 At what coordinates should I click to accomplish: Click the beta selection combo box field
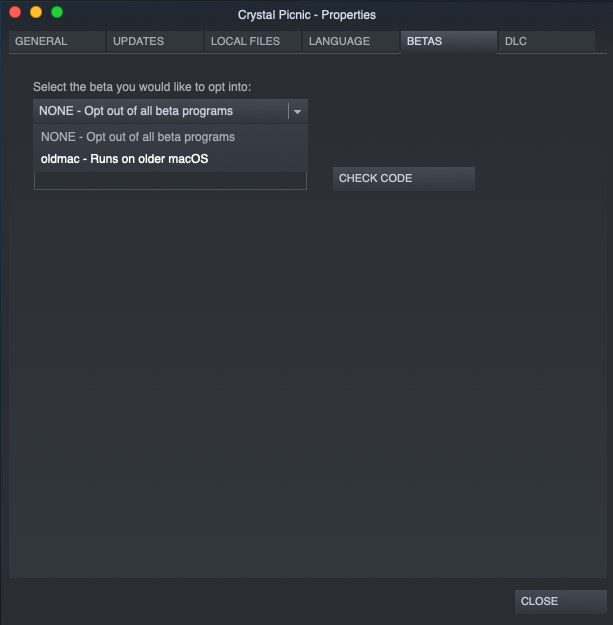coord(160,111)
